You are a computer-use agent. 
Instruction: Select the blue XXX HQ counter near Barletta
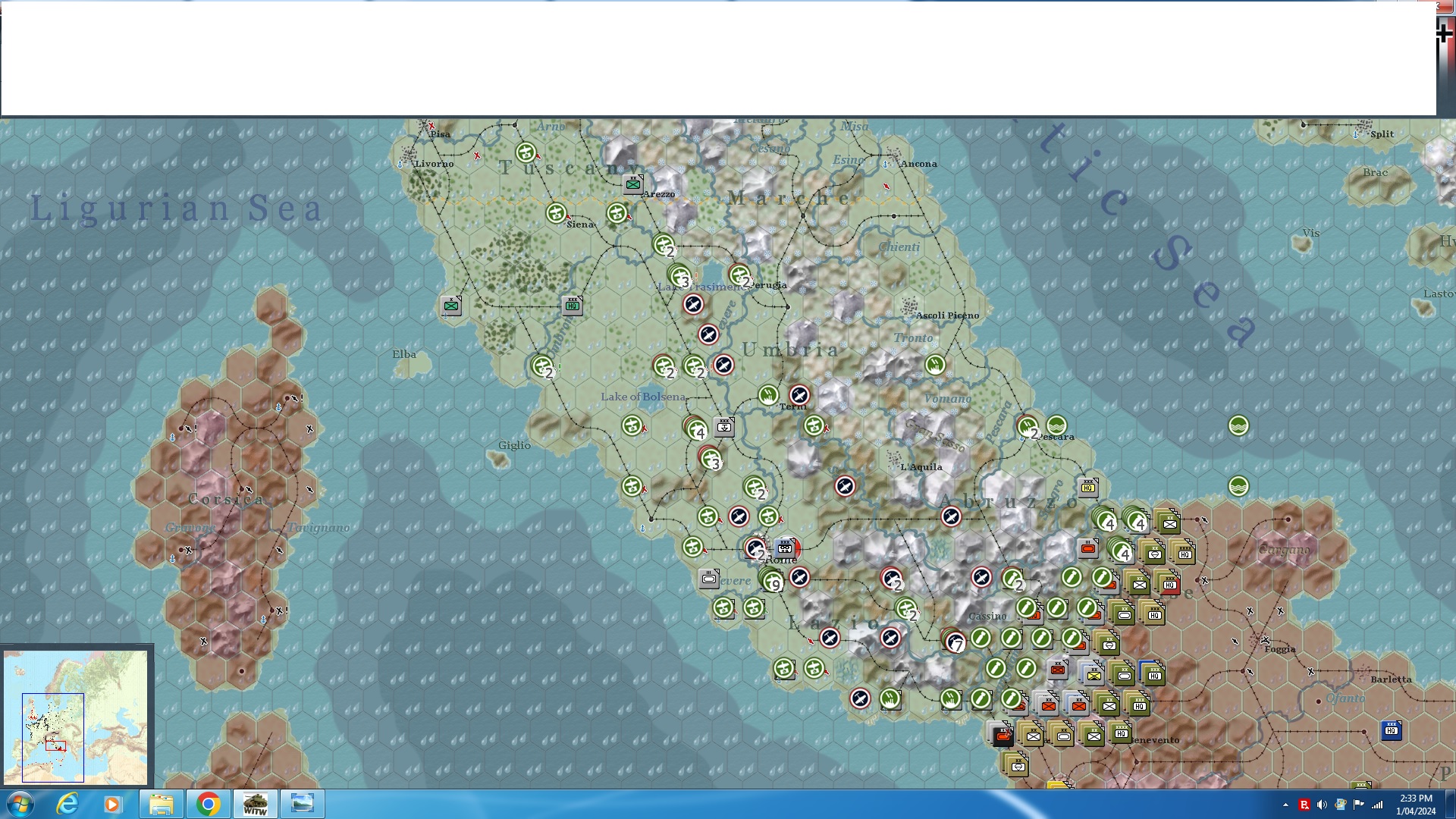click(x=1391, y=730)
